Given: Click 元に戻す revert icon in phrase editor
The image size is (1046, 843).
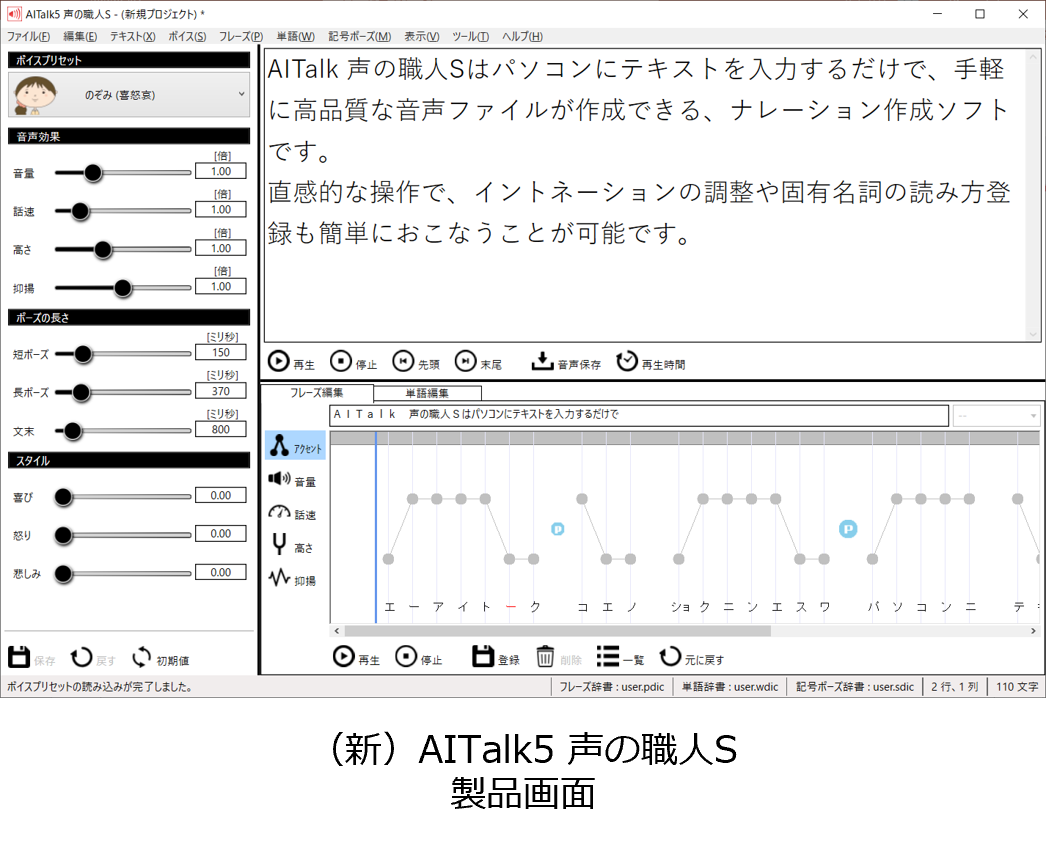Looking at the screenshot, I should tap(670, 656).
